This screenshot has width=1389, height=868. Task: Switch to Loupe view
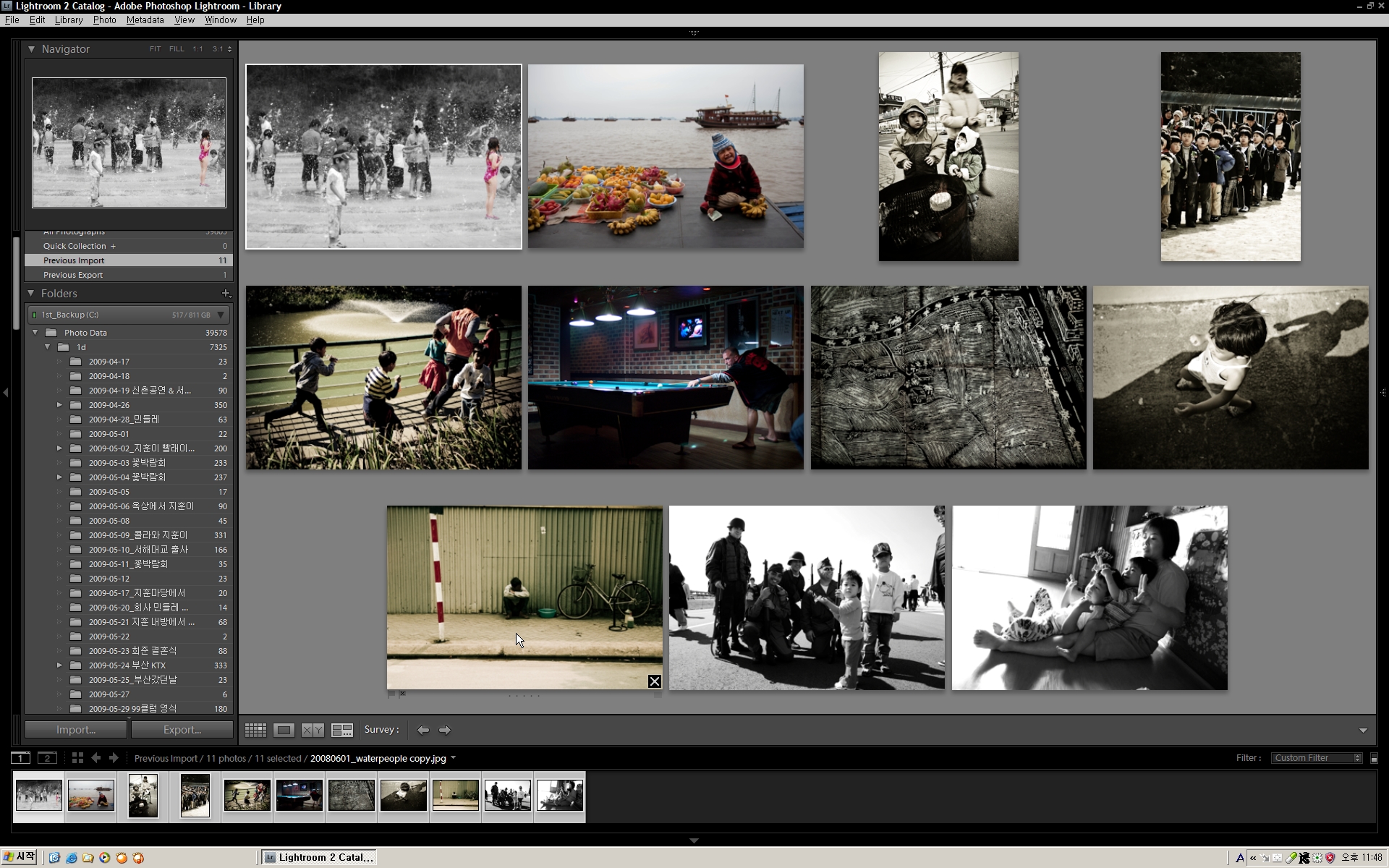284,730
